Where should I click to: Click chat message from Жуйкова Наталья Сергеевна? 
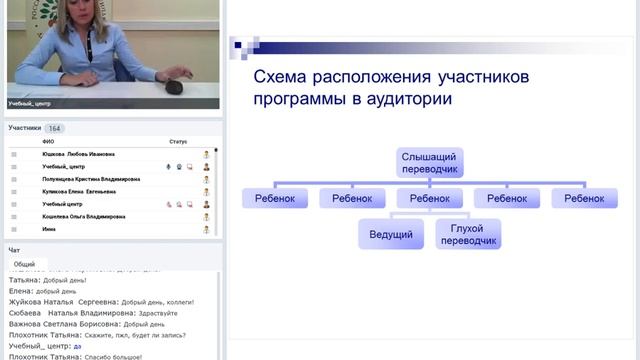(101, 302)
